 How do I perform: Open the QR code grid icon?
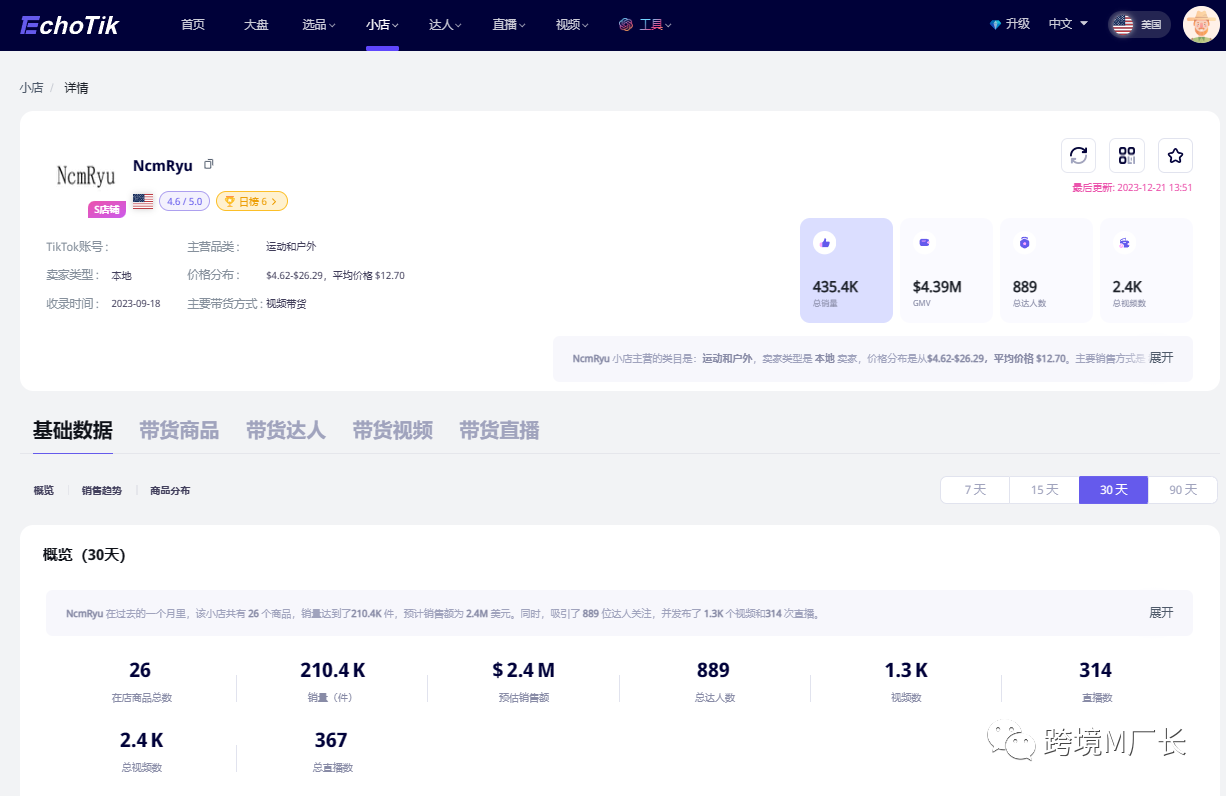(1127, 155)
